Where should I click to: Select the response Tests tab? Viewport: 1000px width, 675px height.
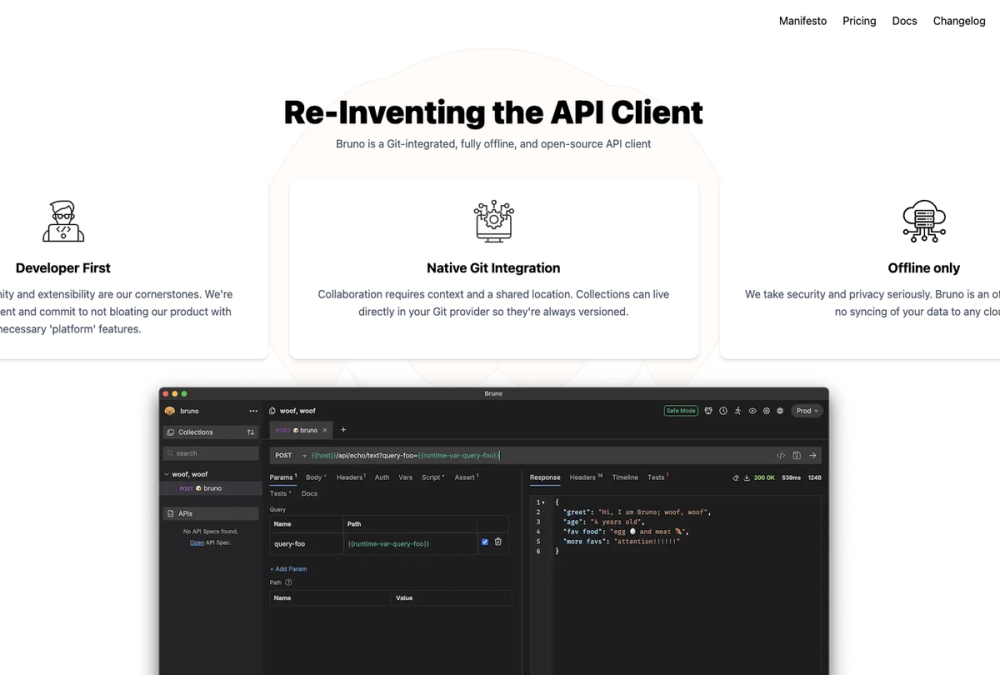click(x=658, y=477)
